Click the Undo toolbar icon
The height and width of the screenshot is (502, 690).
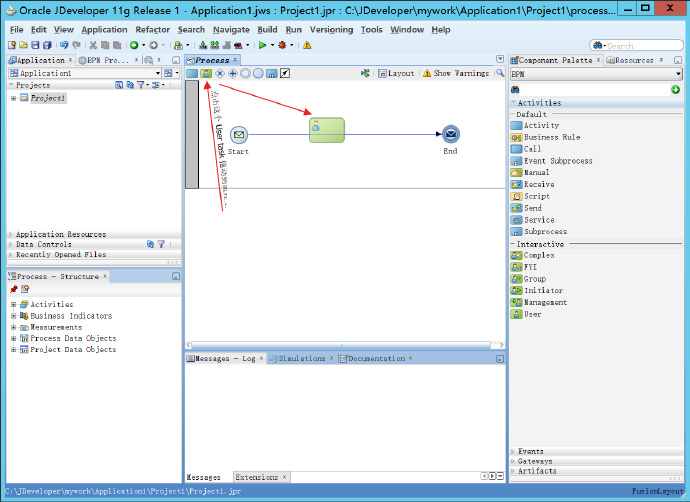click(64, 45)
